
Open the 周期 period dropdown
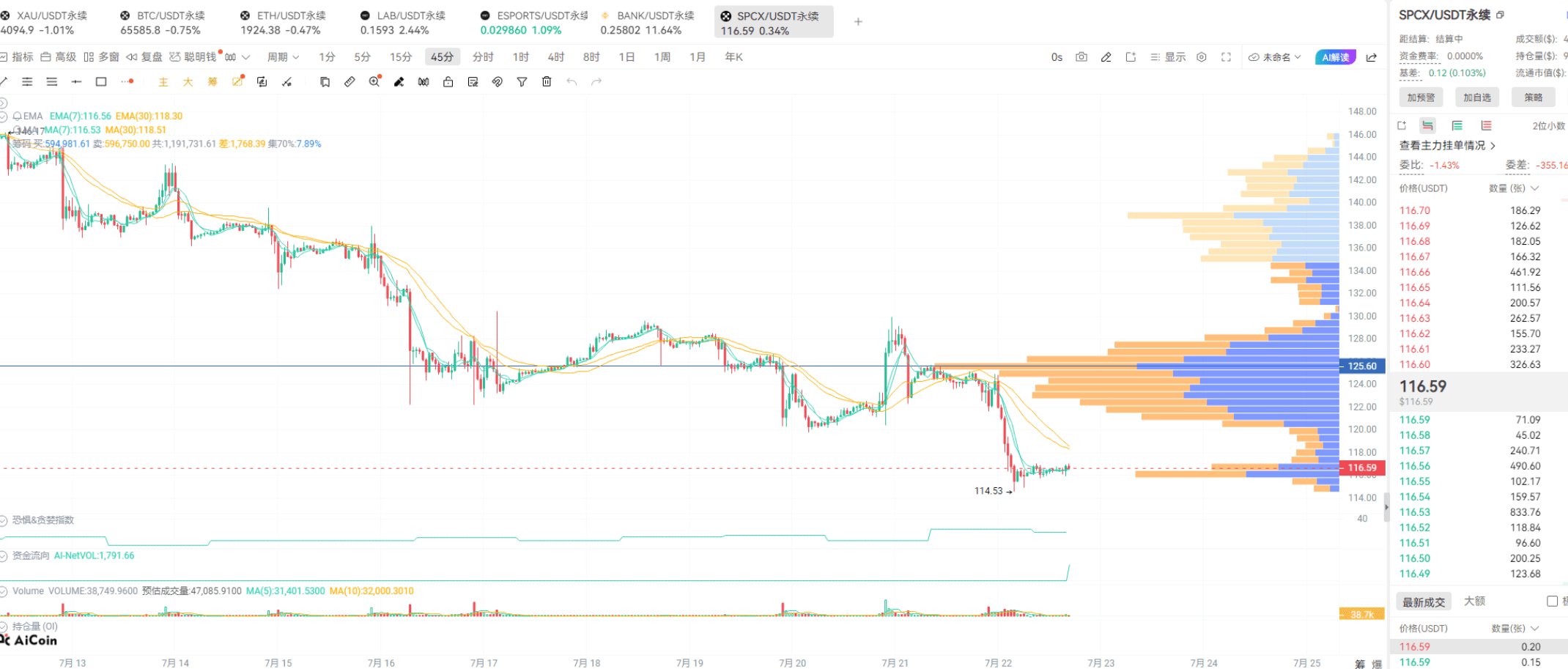click(x=283, y=57)
